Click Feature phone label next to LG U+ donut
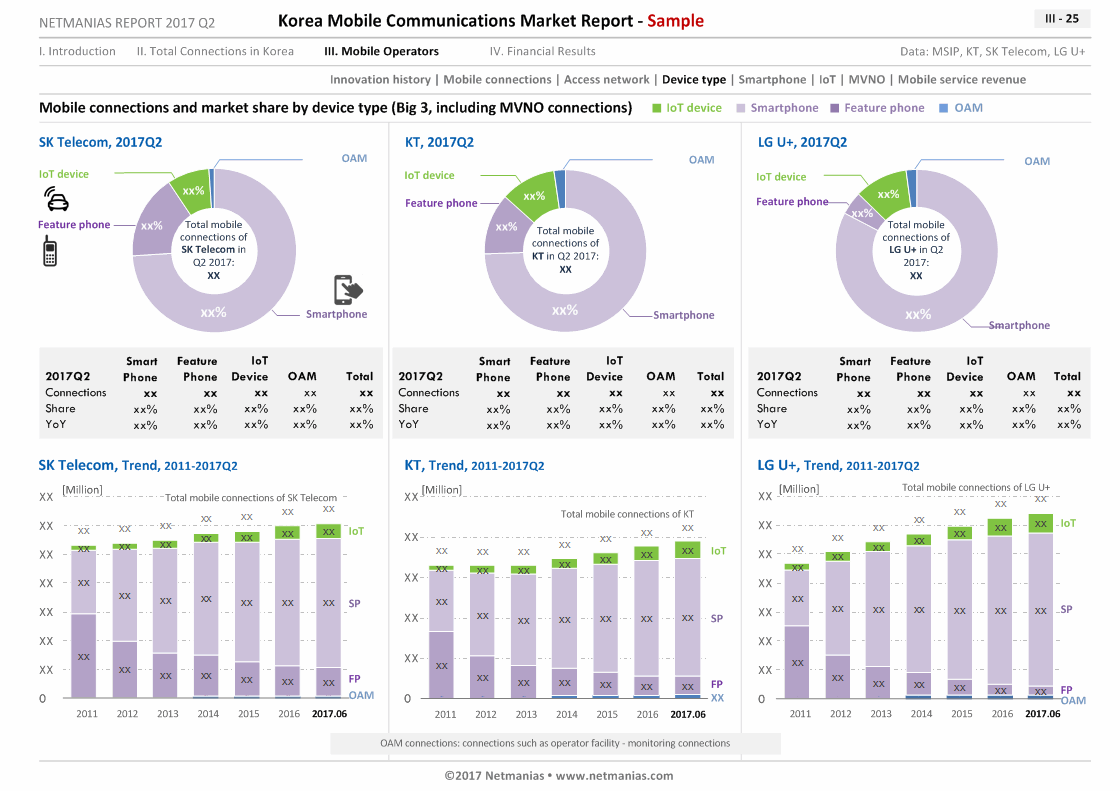The height and width of the screenshot is (791, 1120). [792, 202]
